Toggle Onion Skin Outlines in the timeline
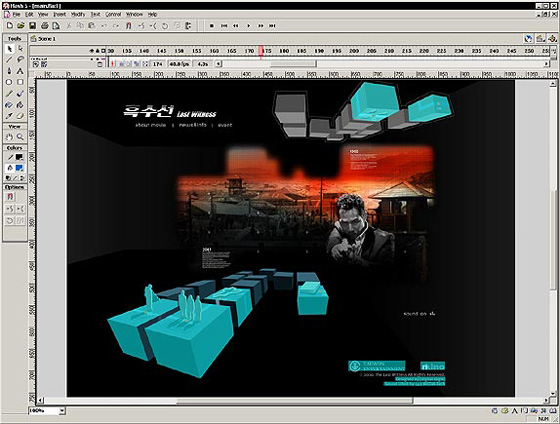The height and width of the screenshot is (424, 560). 129,64
